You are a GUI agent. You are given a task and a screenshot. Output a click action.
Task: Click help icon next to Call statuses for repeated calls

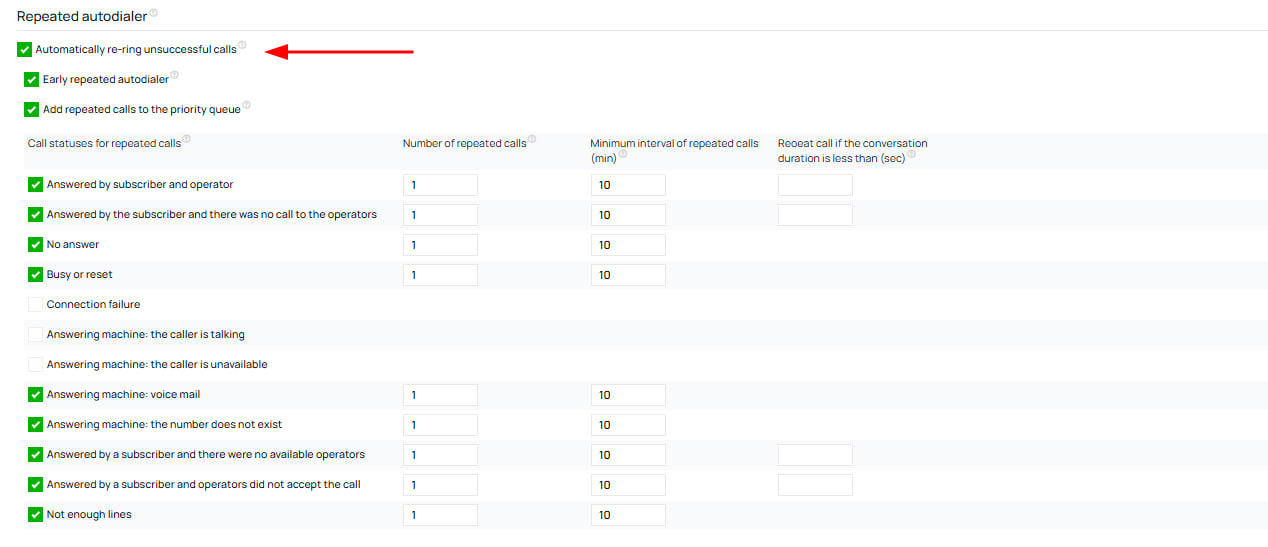[x=187, y=139]
